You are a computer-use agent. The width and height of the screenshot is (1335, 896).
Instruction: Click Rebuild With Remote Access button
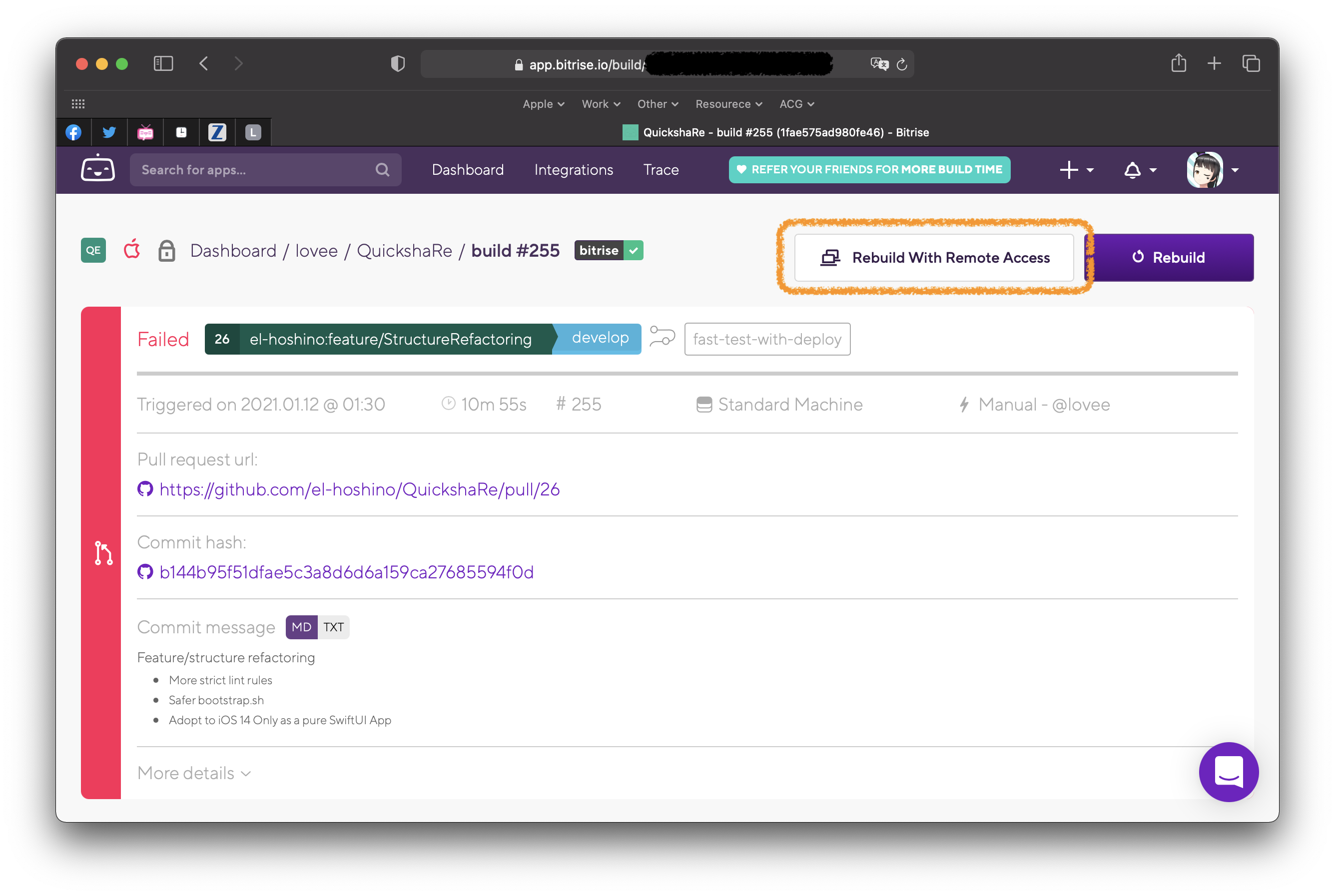point(934,258)
